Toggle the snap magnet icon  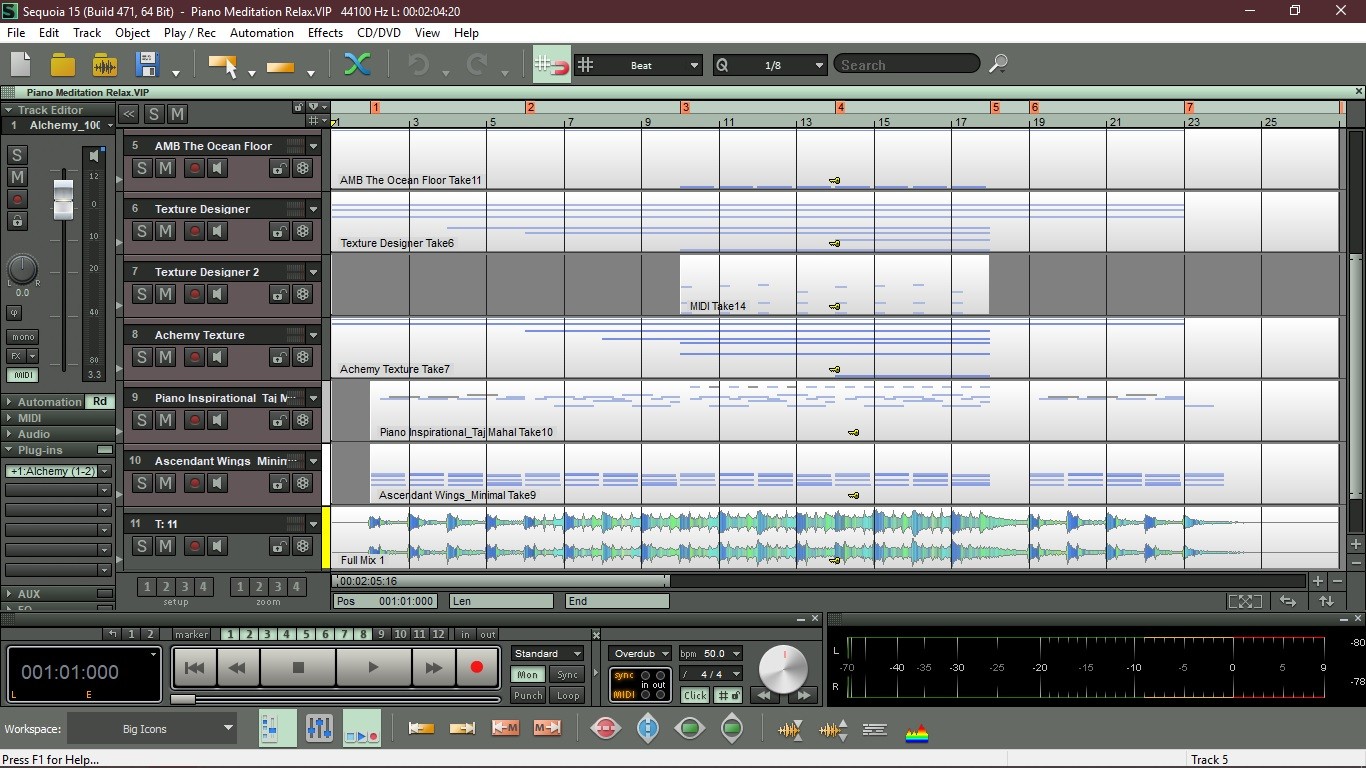coord(552,66)
